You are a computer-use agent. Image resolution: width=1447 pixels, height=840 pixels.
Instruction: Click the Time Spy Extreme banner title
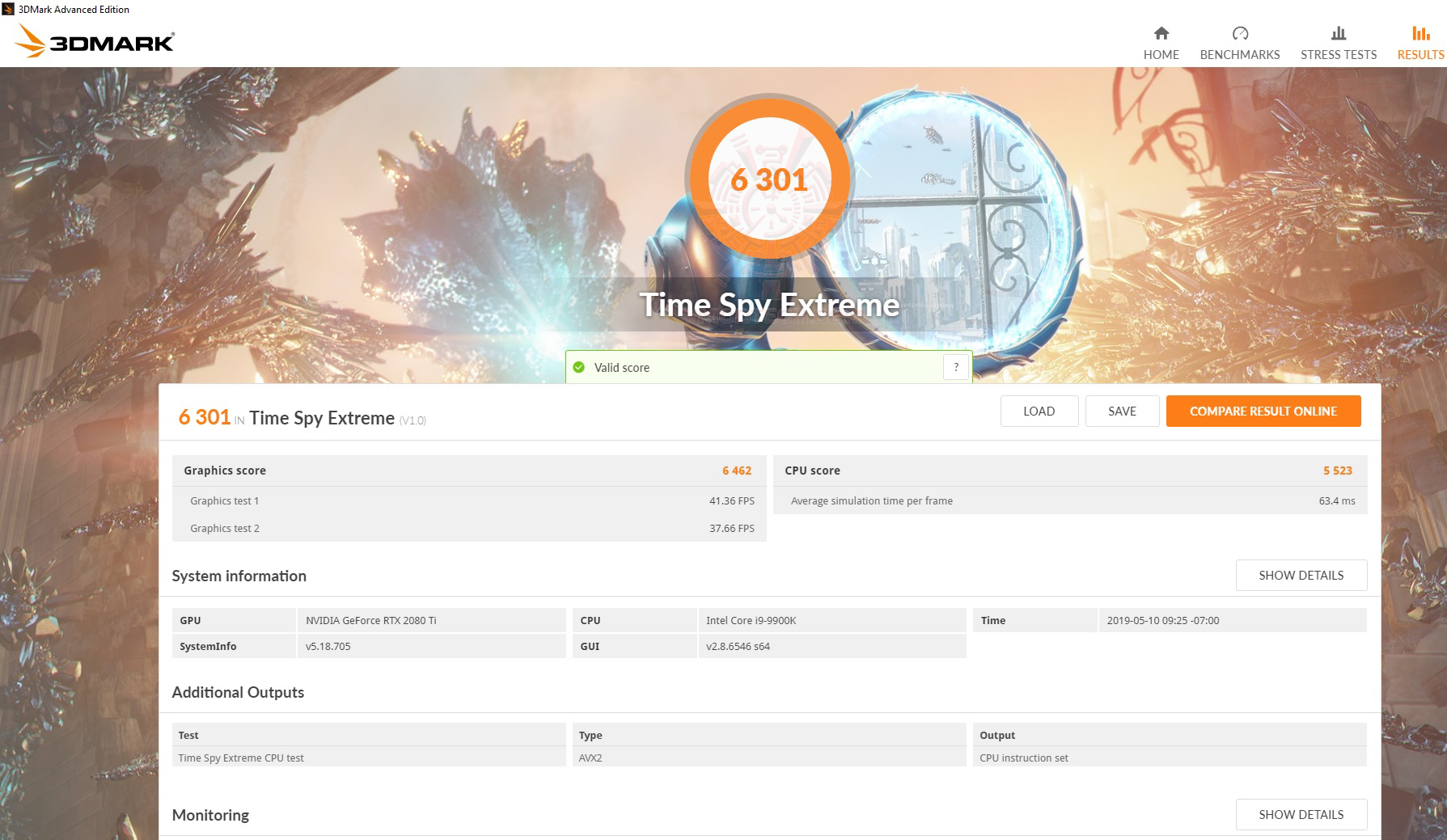click(769, 305)
